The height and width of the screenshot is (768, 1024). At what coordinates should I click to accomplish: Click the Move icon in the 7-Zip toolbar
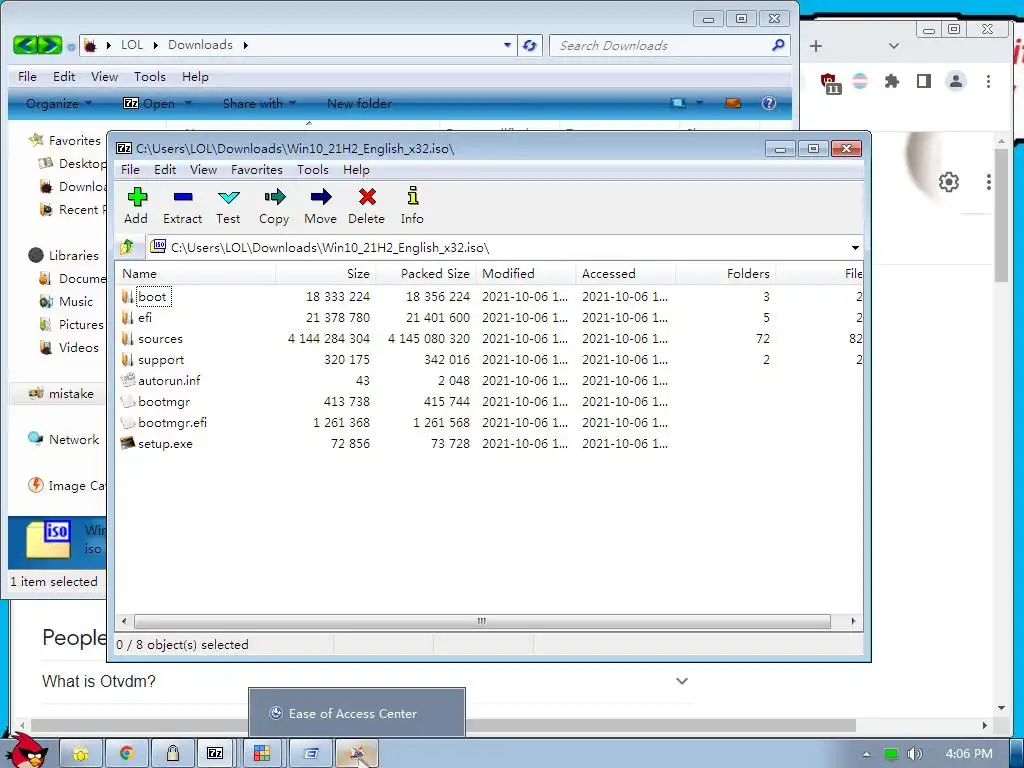[x=321, y=206]
